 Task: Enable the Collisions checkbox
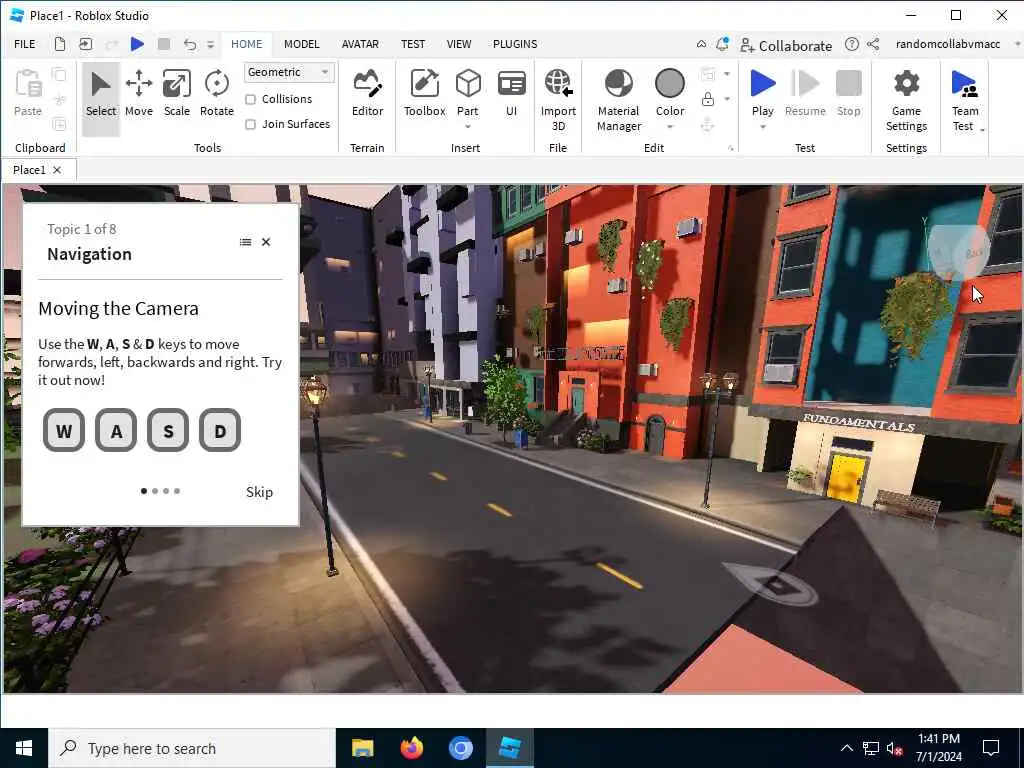click(x=250, y=99)
